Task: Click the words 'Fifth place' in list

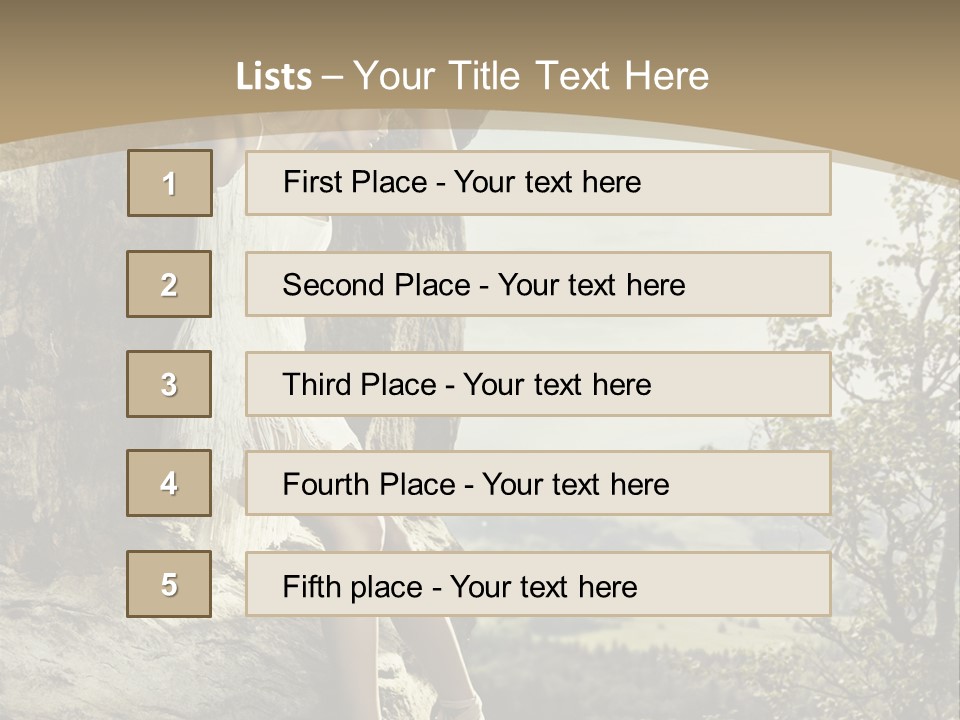Action: coord(353,587)
